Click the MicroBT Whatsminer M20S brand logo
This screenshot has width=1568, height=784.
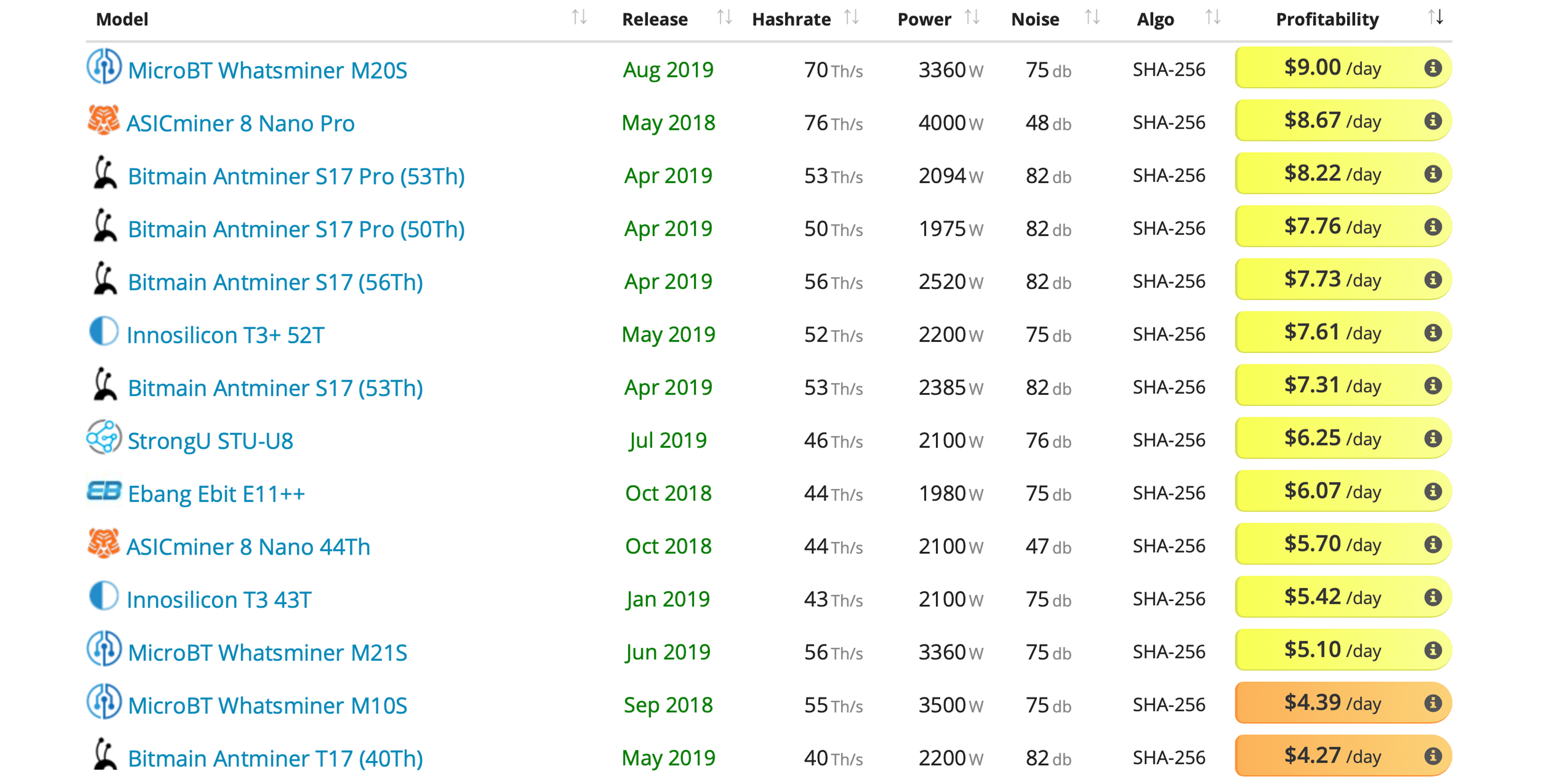tap(103, 67)
